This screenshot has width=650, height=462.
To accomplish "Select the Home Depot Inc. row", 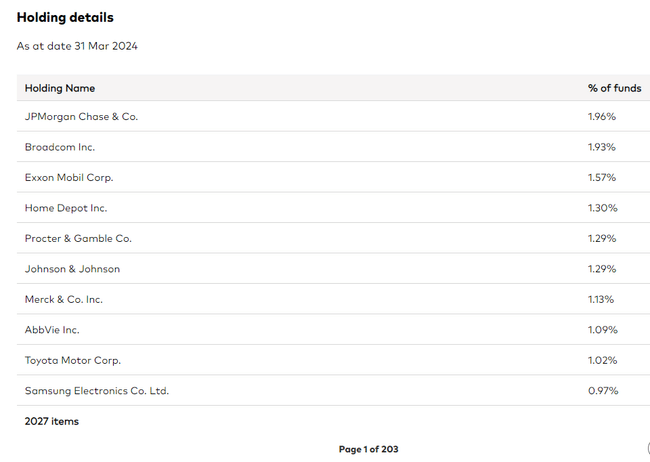I will tap(66, 208).
